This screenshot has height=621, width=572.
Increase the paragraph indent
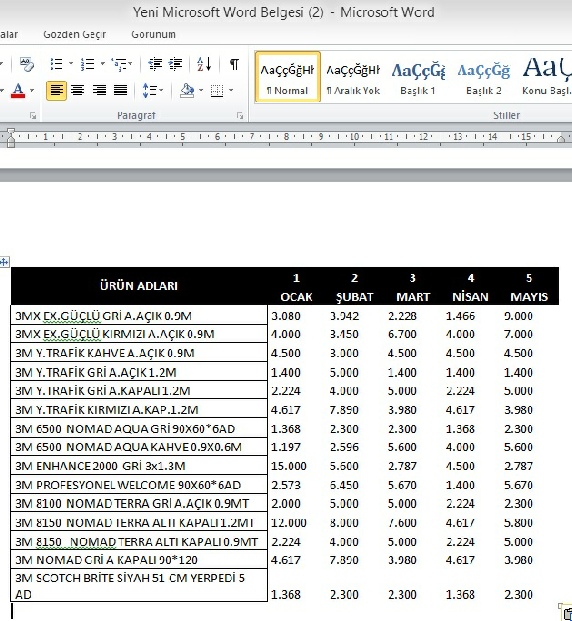coord(175,64)
